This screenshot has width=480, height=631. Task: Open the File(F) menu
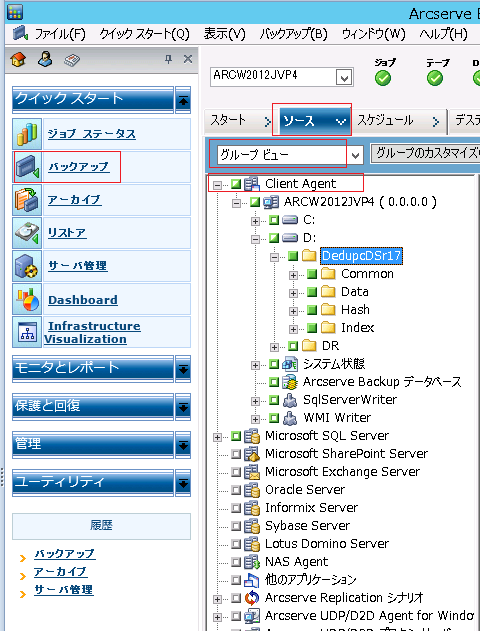point(60,34)
